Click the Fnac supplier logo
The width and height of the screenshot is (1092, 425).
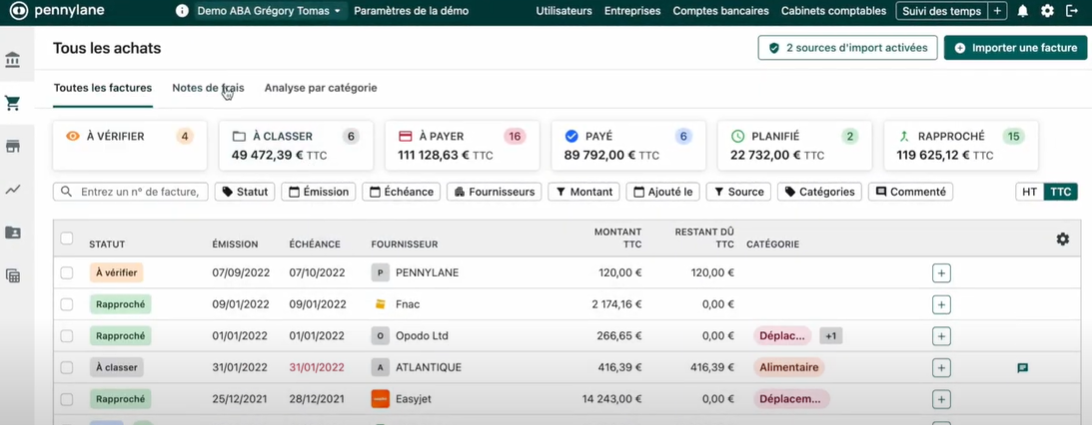[x=380, y=304]
